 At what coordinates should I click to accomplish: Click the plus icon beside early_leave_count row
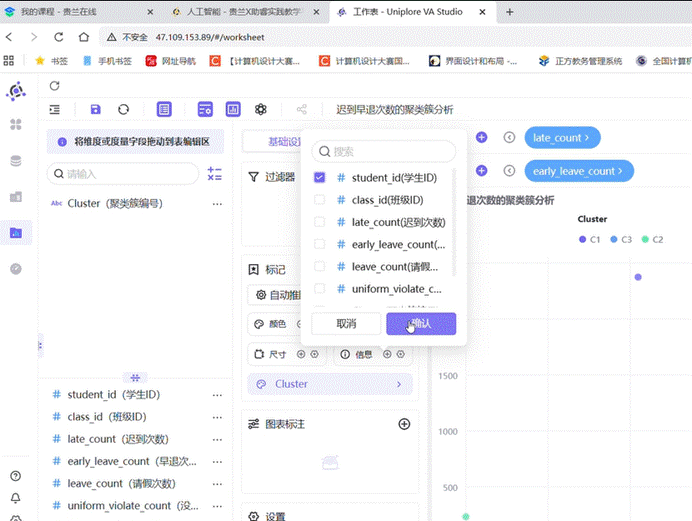(x=481, y=170)
